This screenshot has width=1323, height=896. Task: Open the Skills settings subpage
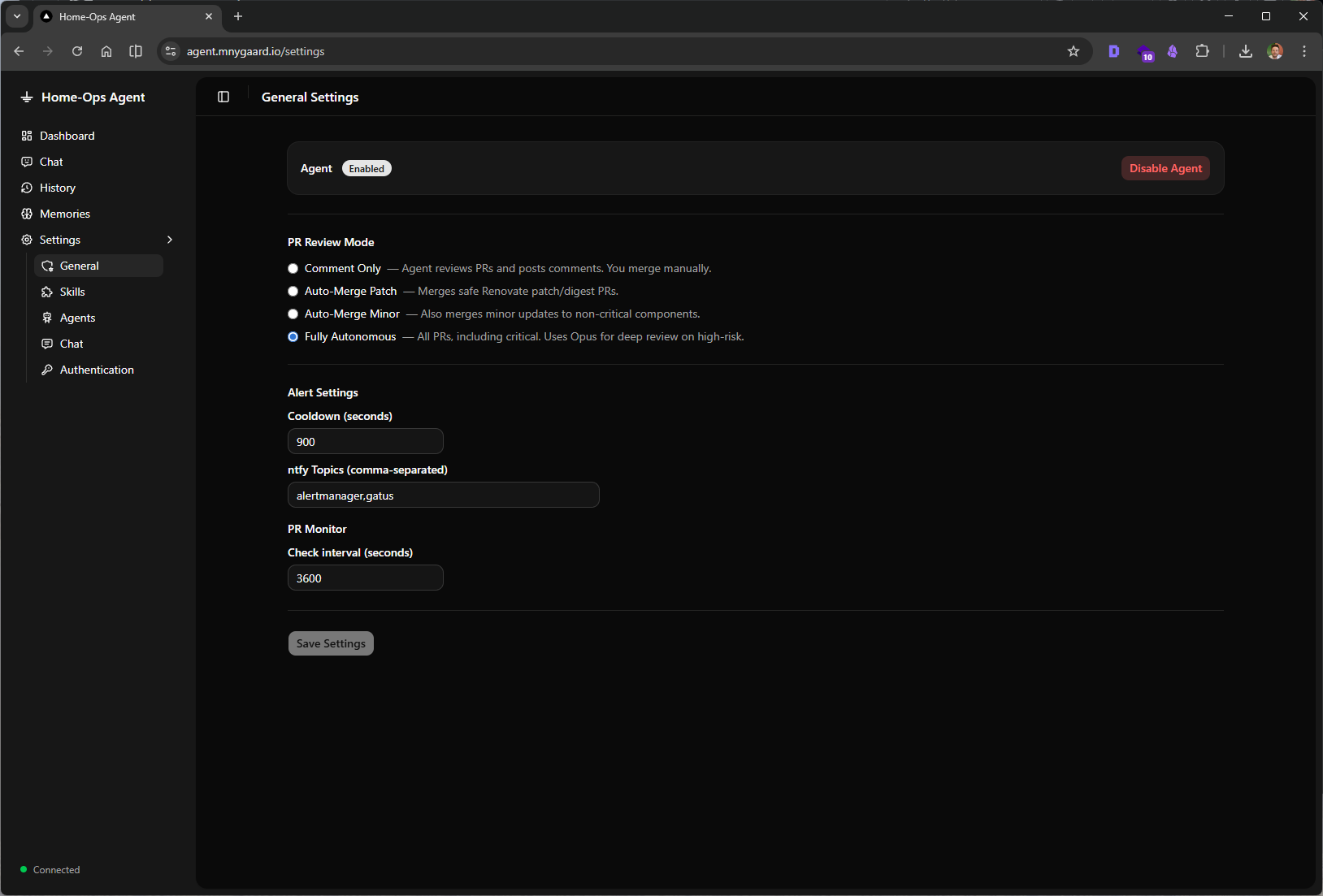click(x=98, y=292)
